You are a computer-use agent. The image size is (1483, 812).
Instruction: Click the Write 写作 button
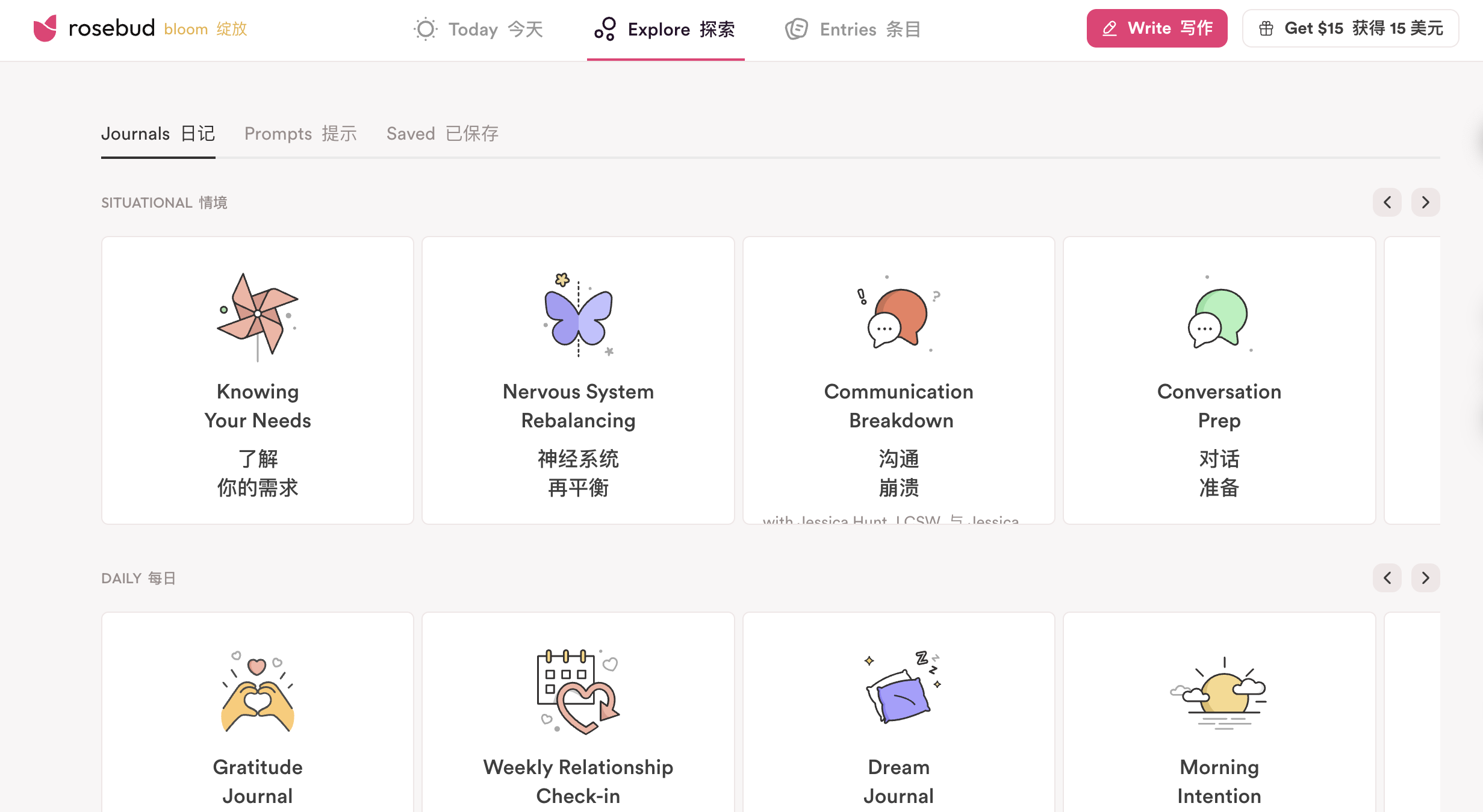[x=1157, y=28]
